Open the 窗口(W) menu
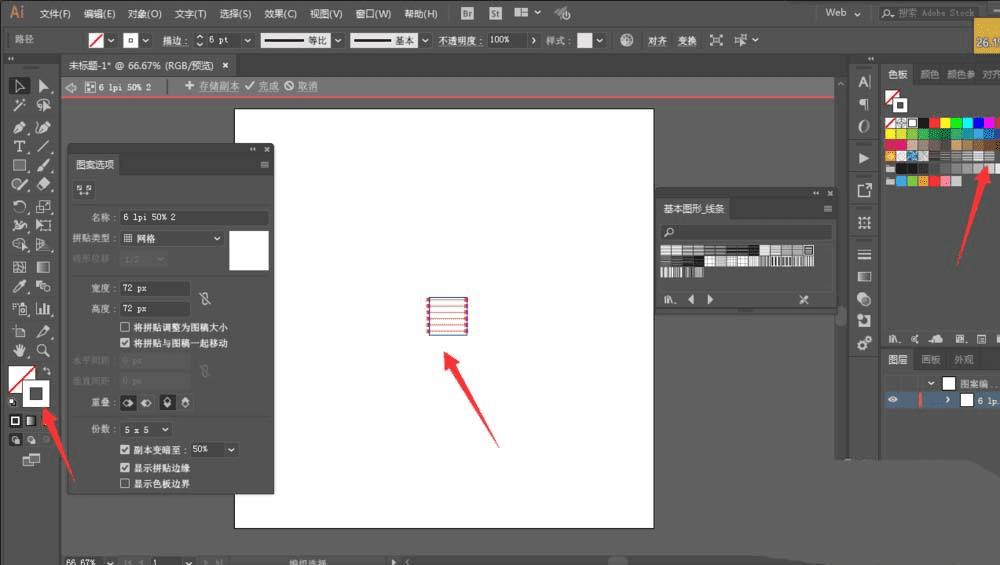The height and width of the screenshot is (565, 1000). point(373,13)
